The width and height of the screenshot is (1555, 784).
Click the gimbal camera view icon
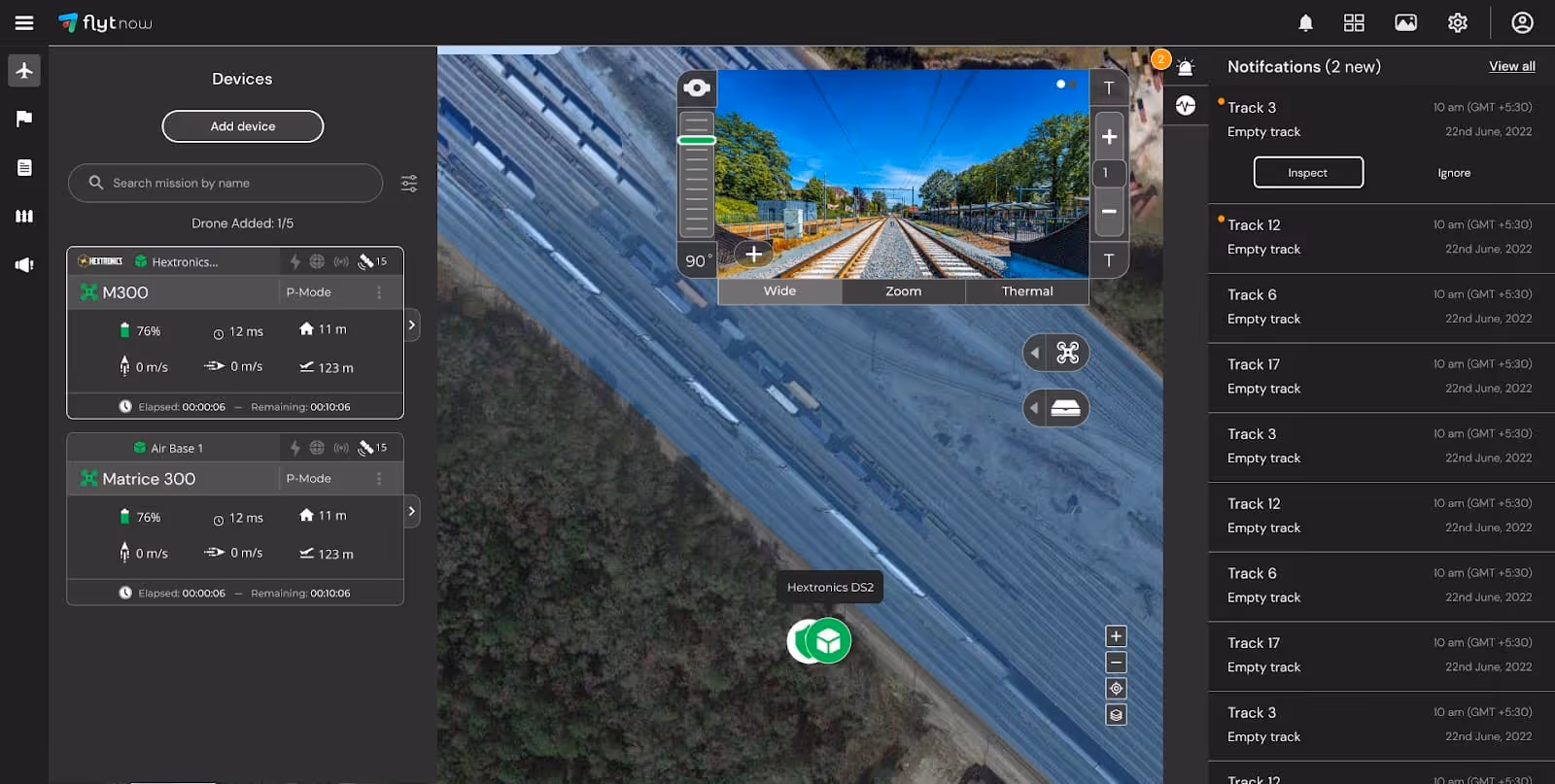click(x=697, y=88)
